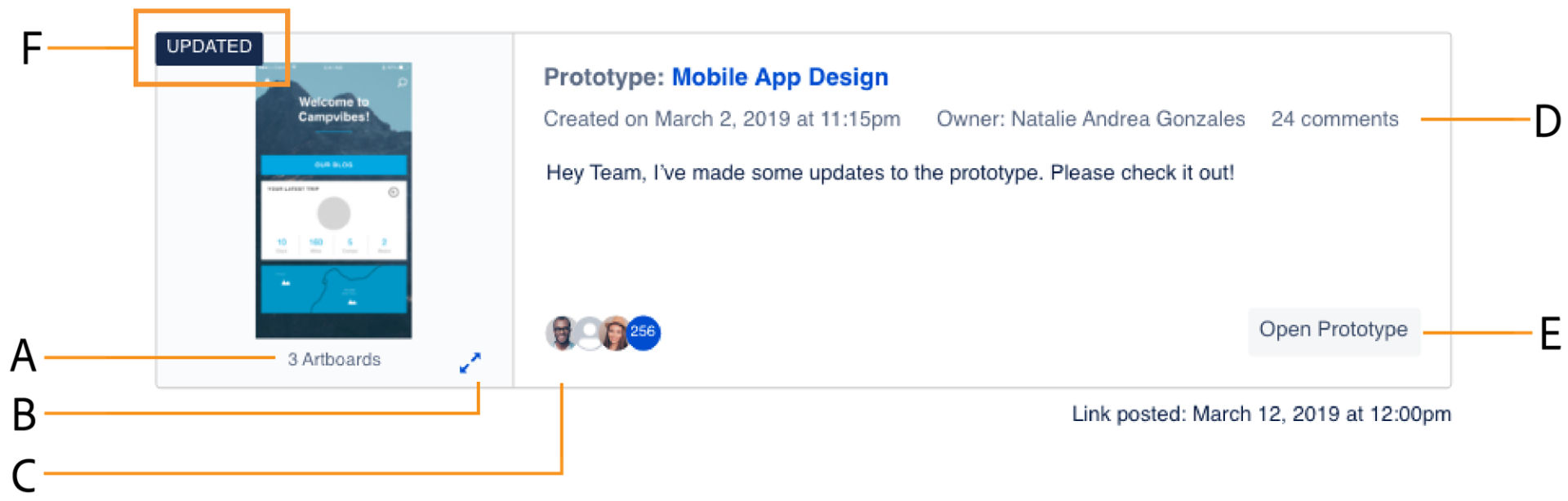This screenshot has width=1568, height=501.
Task: Select the UPDATED badge on the prototype card
Action: click(210, 47)
